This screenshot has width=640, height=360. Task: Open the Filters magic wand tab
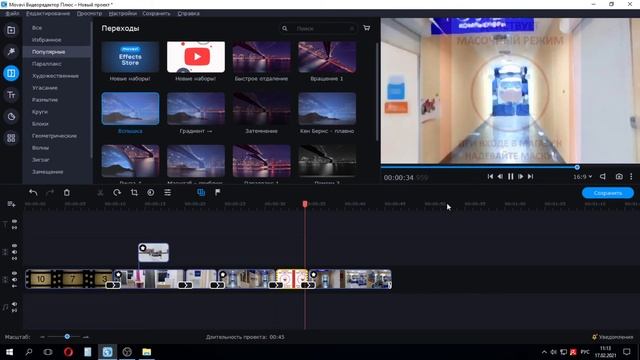11,52
